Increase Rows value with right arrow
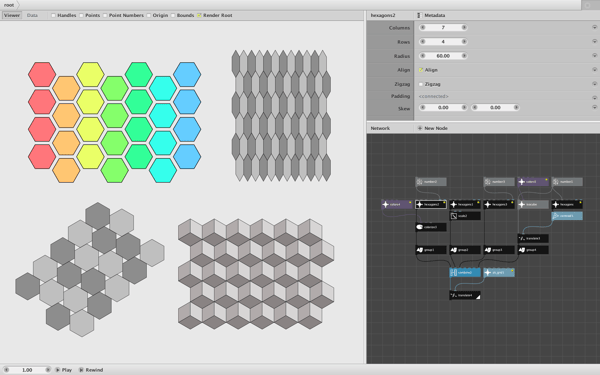This screenshot has width=600, height=375. [464, 42]
